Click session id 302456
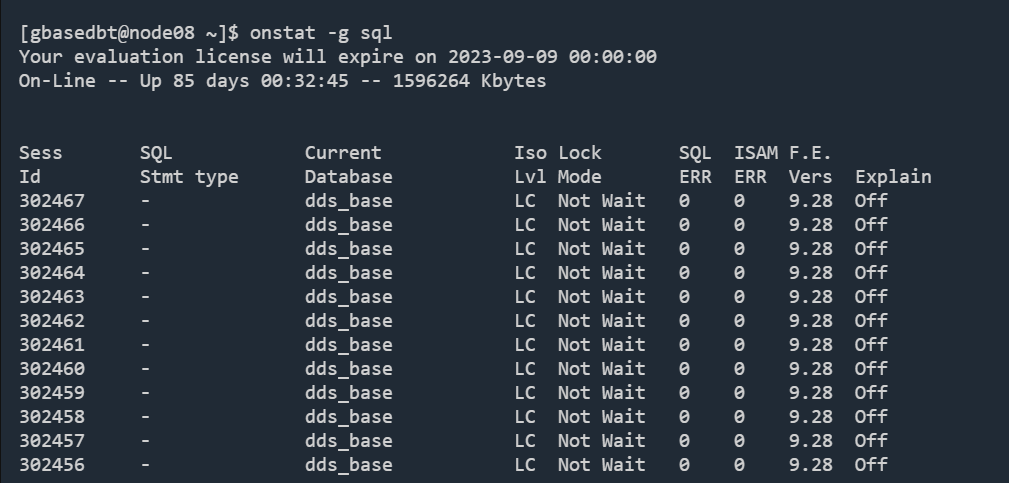The image size is (1009, 483). [x=52, y=464]
